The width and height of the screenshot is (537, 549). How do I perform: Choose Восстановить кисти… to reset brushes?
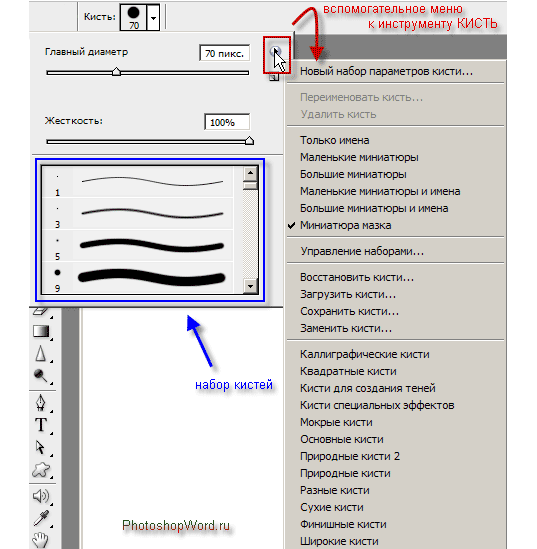(396, 277)
